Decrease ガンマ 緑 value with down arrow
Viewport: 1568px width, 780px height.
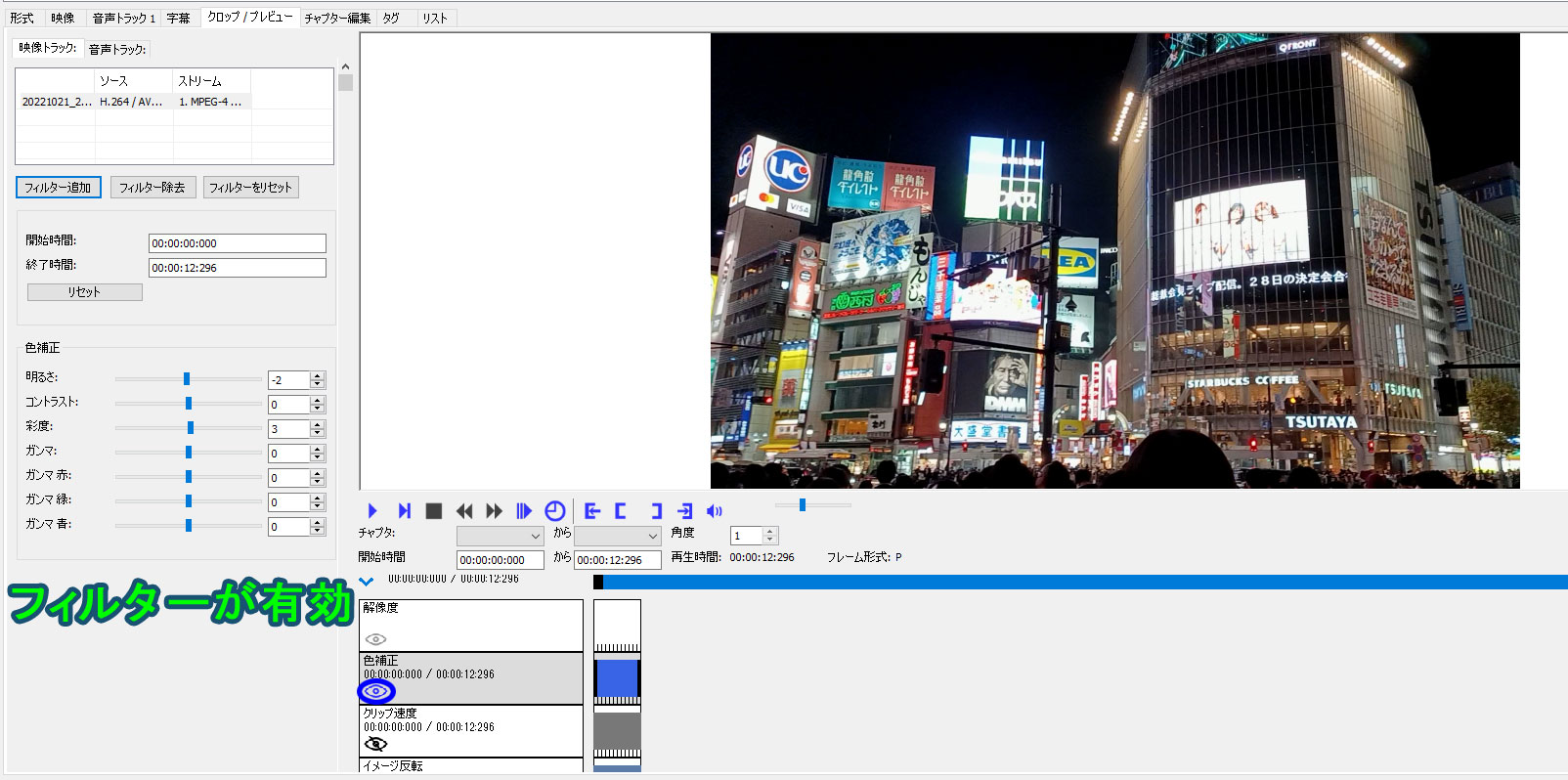pos(318,506)
